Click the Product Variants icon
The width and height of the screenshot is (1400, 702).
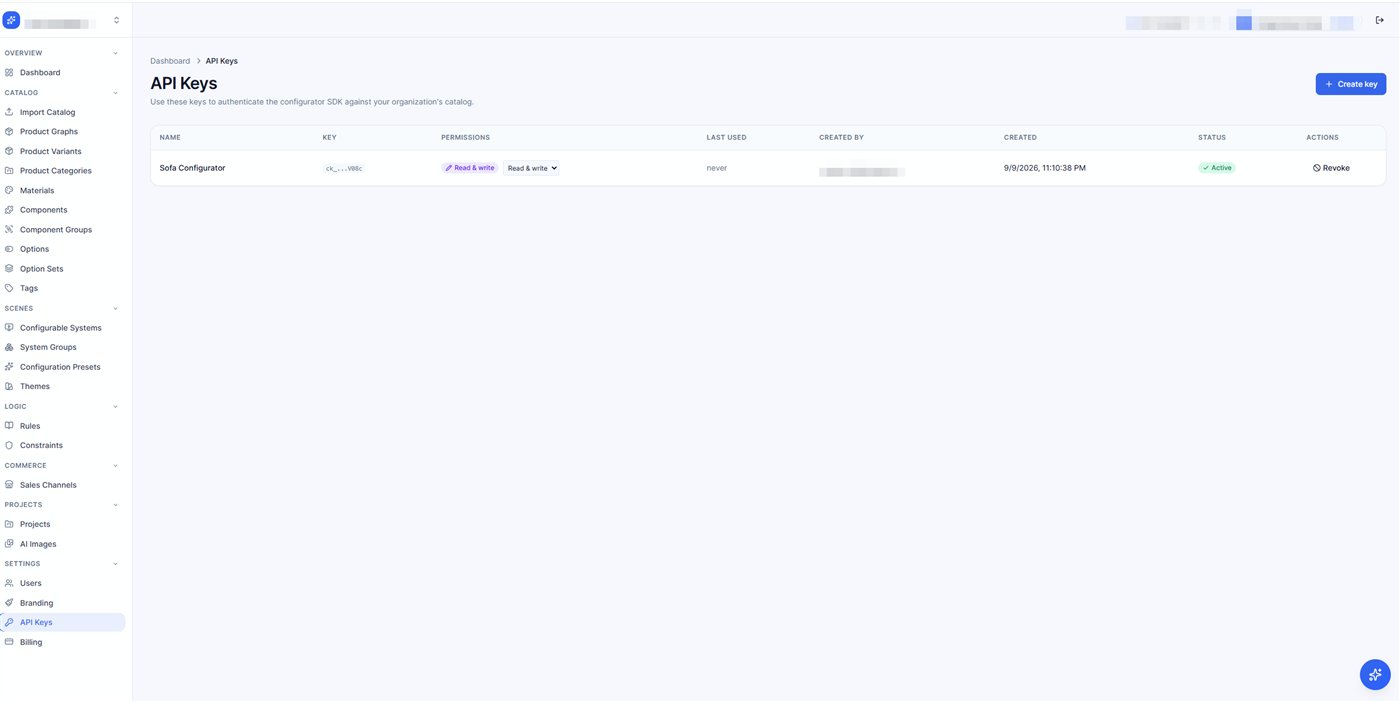[9, 151]
